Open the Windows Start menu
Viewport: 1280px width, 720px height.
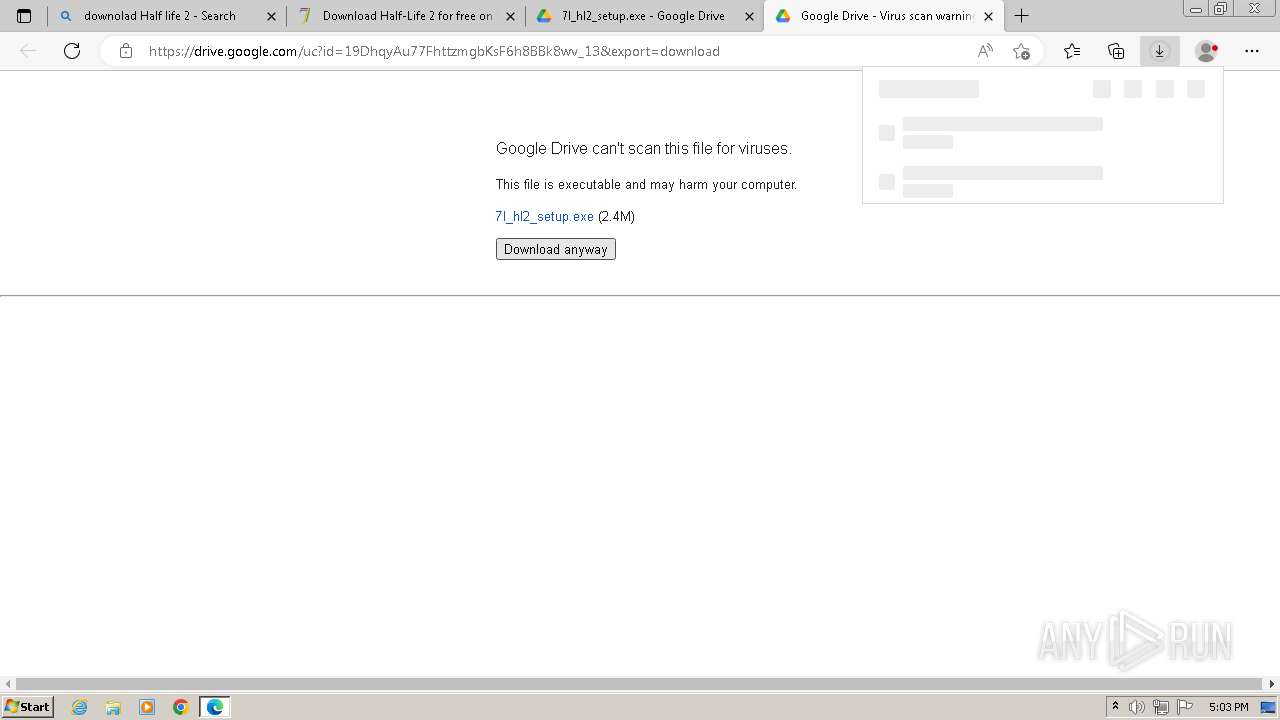pos(28,706)
